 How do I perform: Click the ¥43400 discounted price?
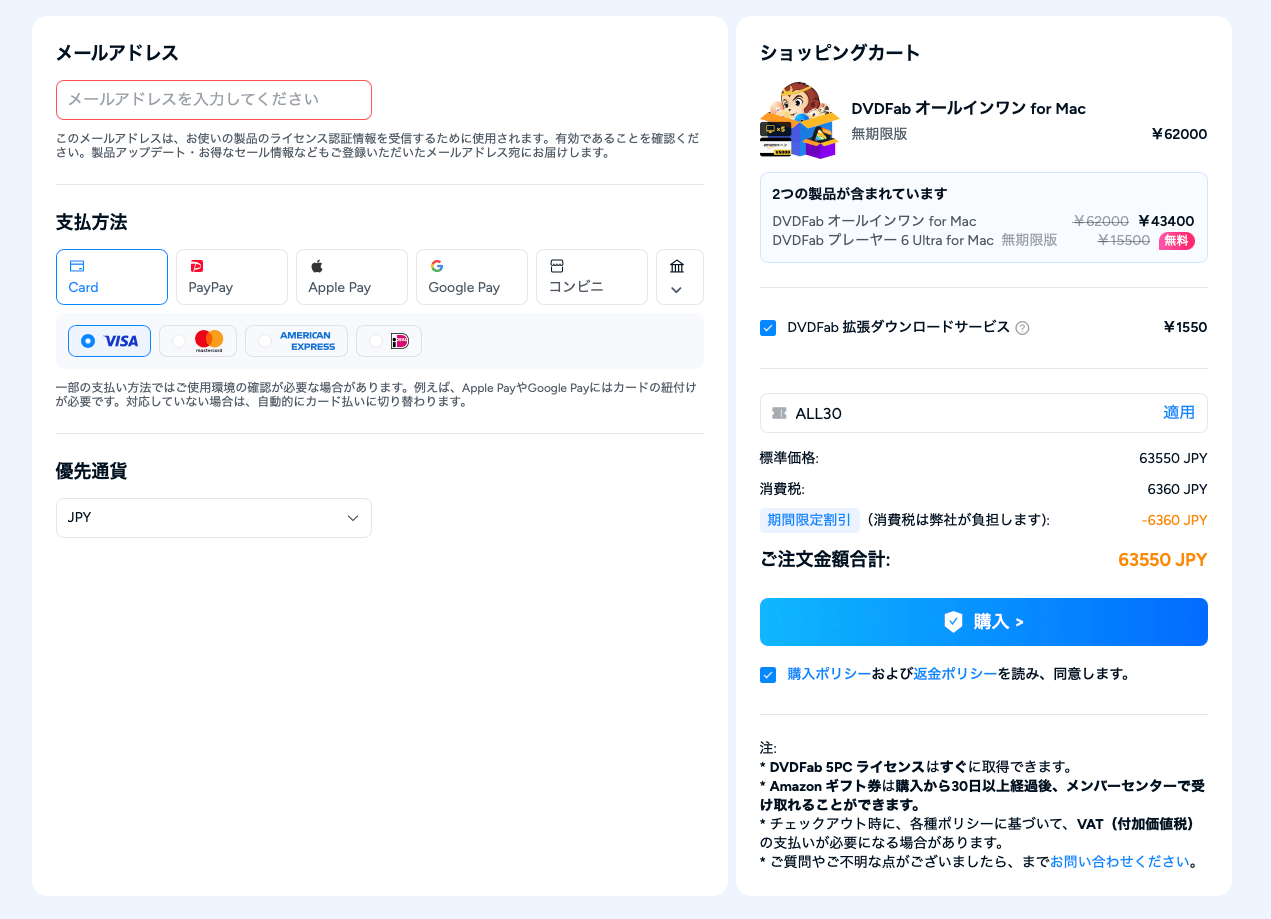tap(1166, 221)
